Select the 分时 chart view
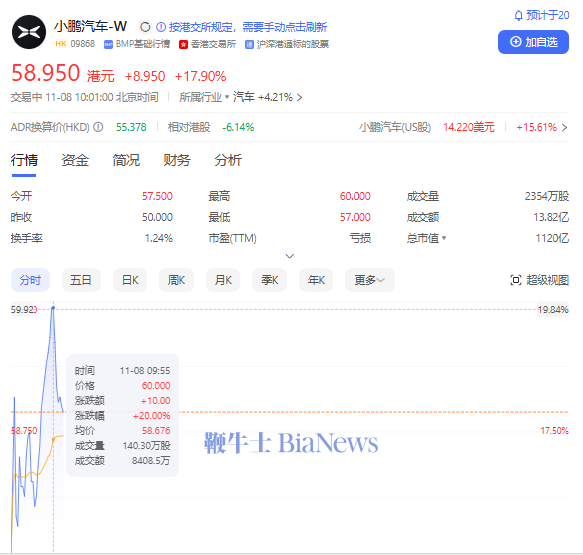This screenshot has width=583, height=555. point(30,280)
